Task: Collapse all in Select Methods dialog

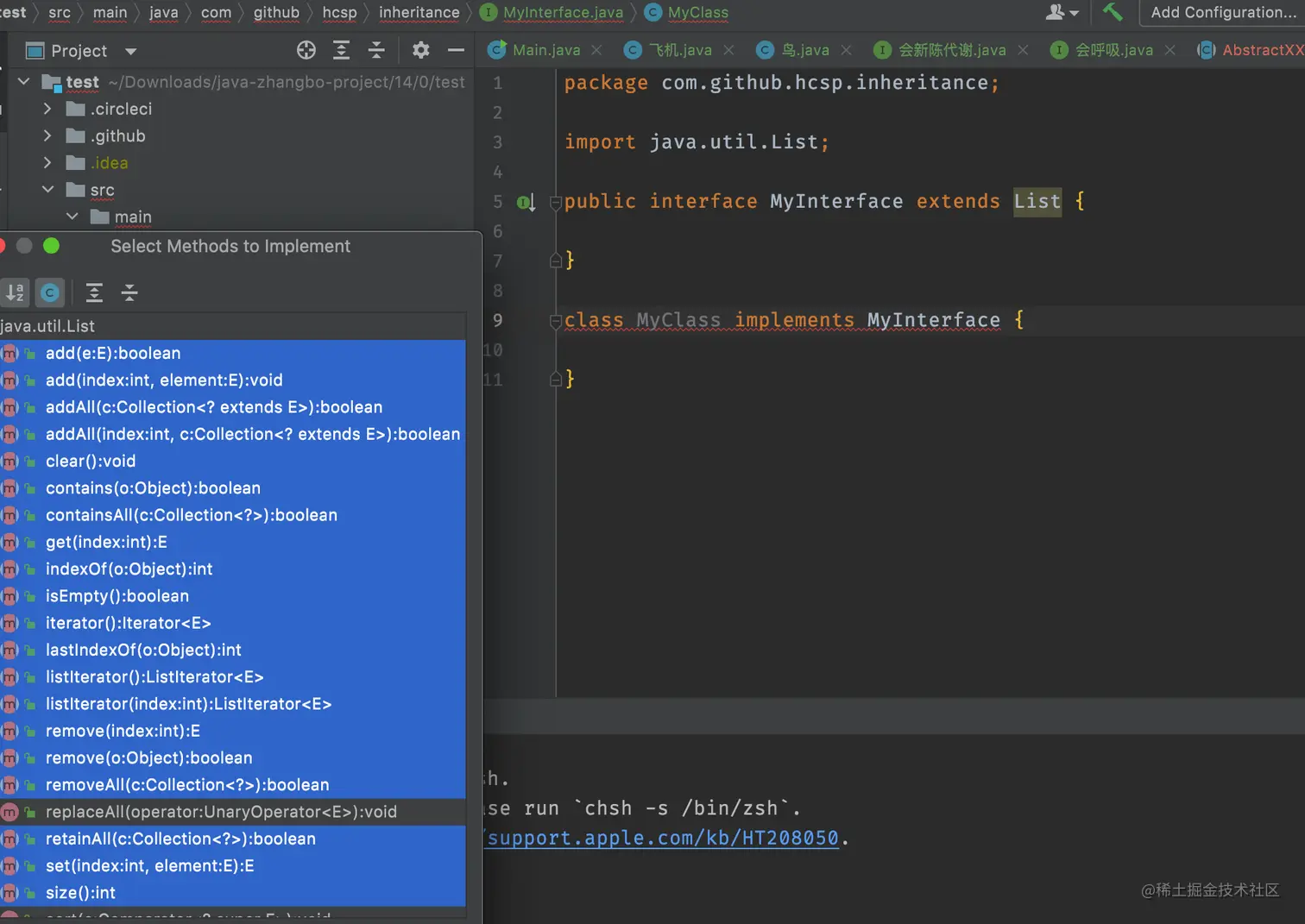Action: coord(129,293)
